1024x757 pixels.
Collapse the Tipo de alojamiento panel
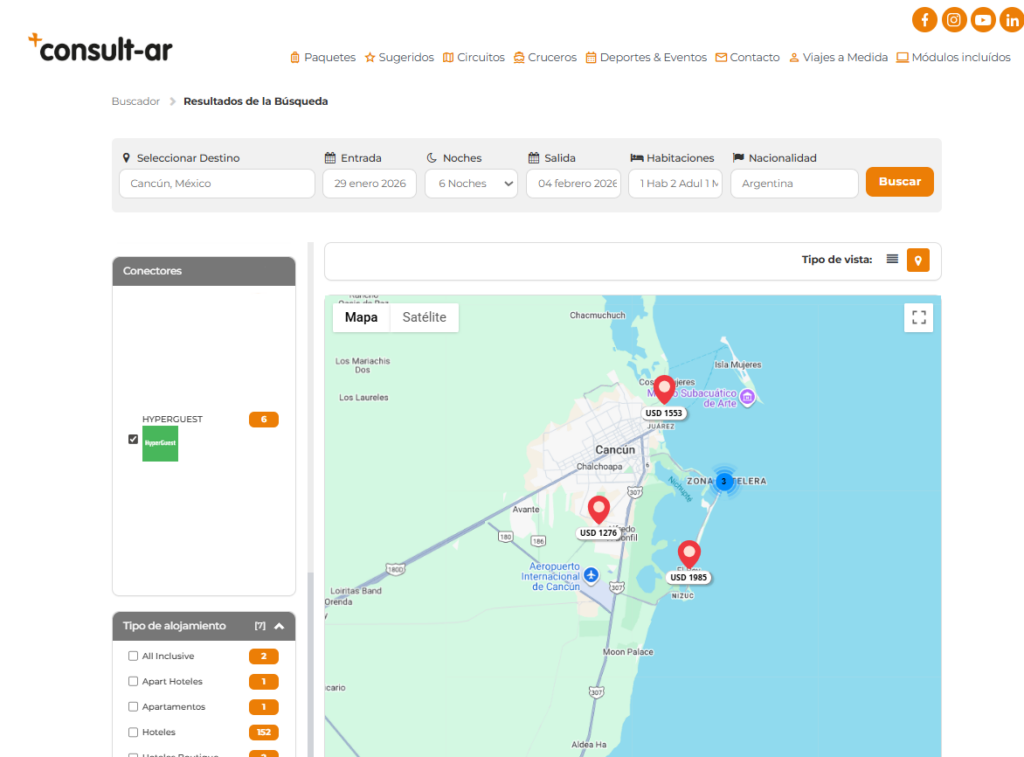tap(279, 626)
